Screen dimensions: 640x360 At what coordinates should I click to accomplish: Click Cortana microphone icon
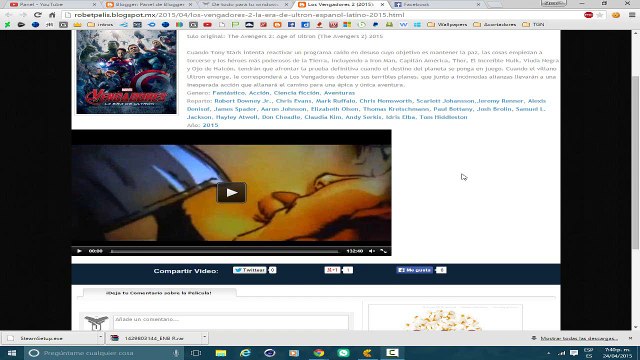(x=176, y=353)
